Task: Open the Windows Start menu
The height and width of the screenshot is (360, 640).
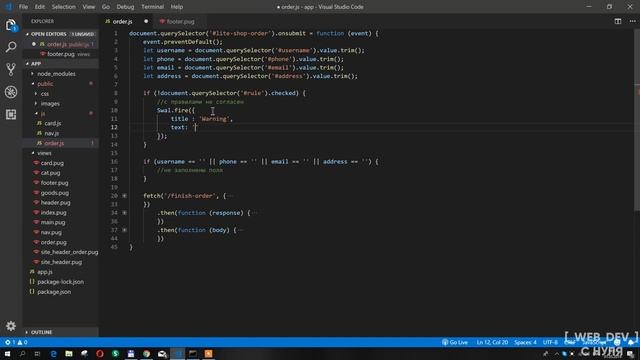Action: click(7, 353)
